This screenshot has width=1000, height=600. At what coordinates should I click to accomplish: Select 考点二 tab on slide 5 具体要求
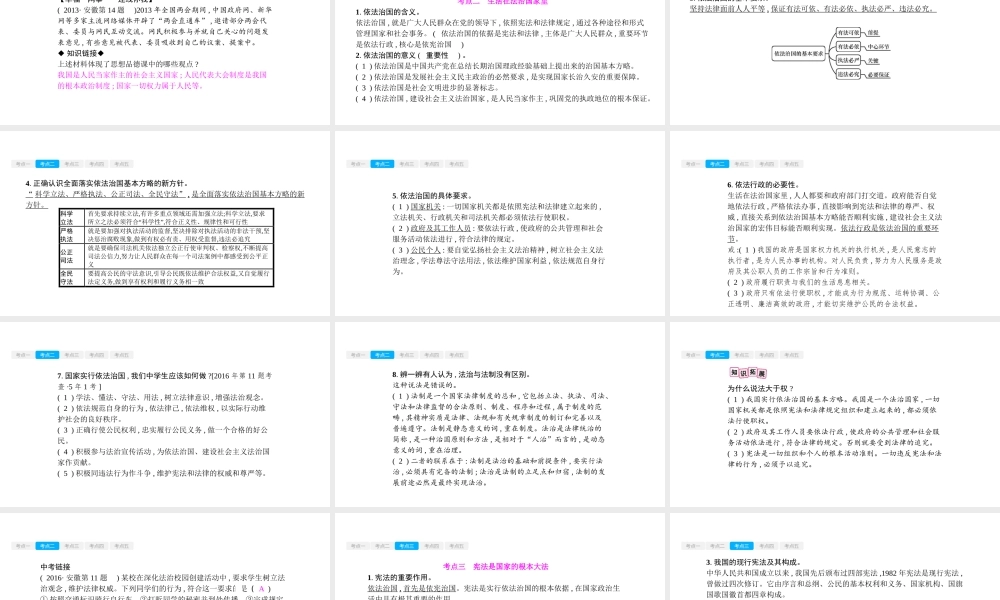pos(382,164)
